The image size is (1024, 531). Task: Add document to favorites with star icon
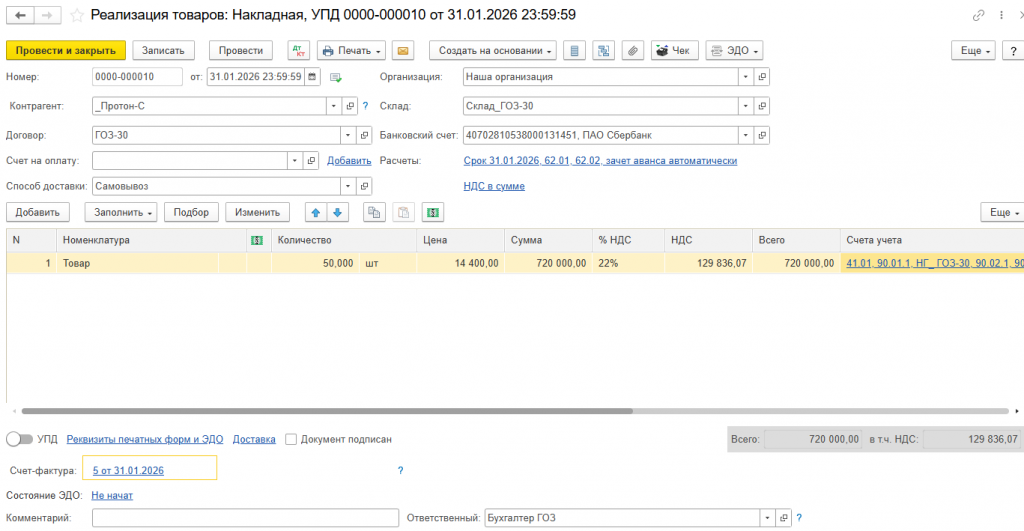[77, 15]
